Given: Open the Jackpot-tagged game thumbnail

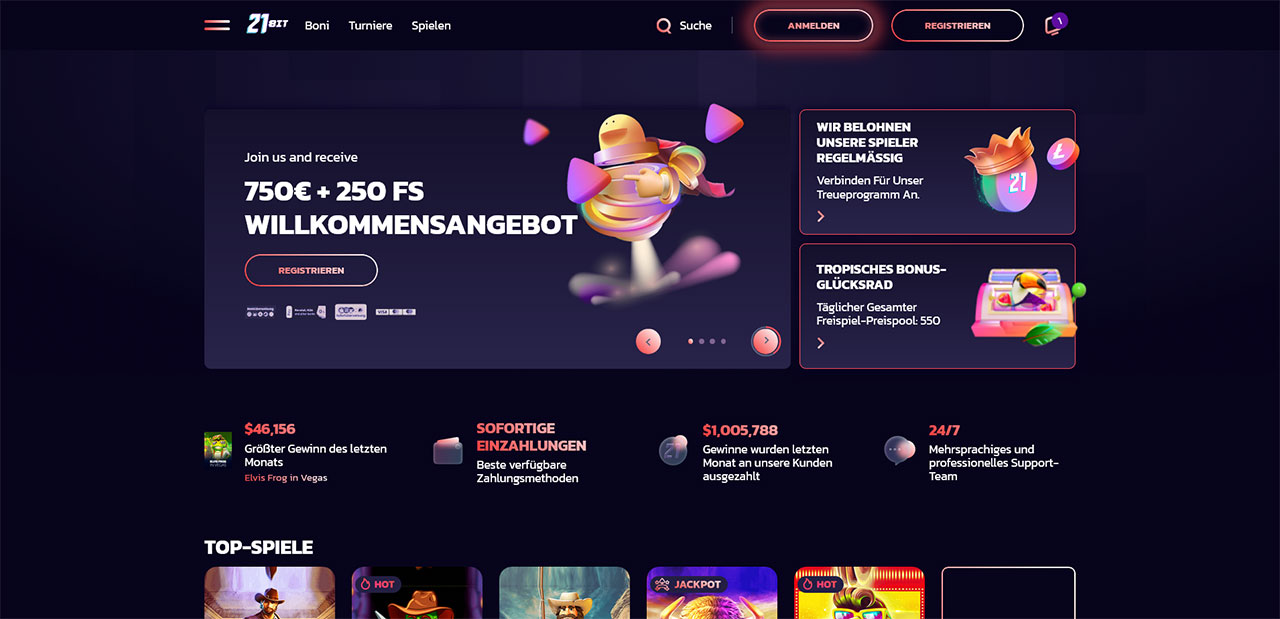Looking at the screenshot, I should [712, 593].
